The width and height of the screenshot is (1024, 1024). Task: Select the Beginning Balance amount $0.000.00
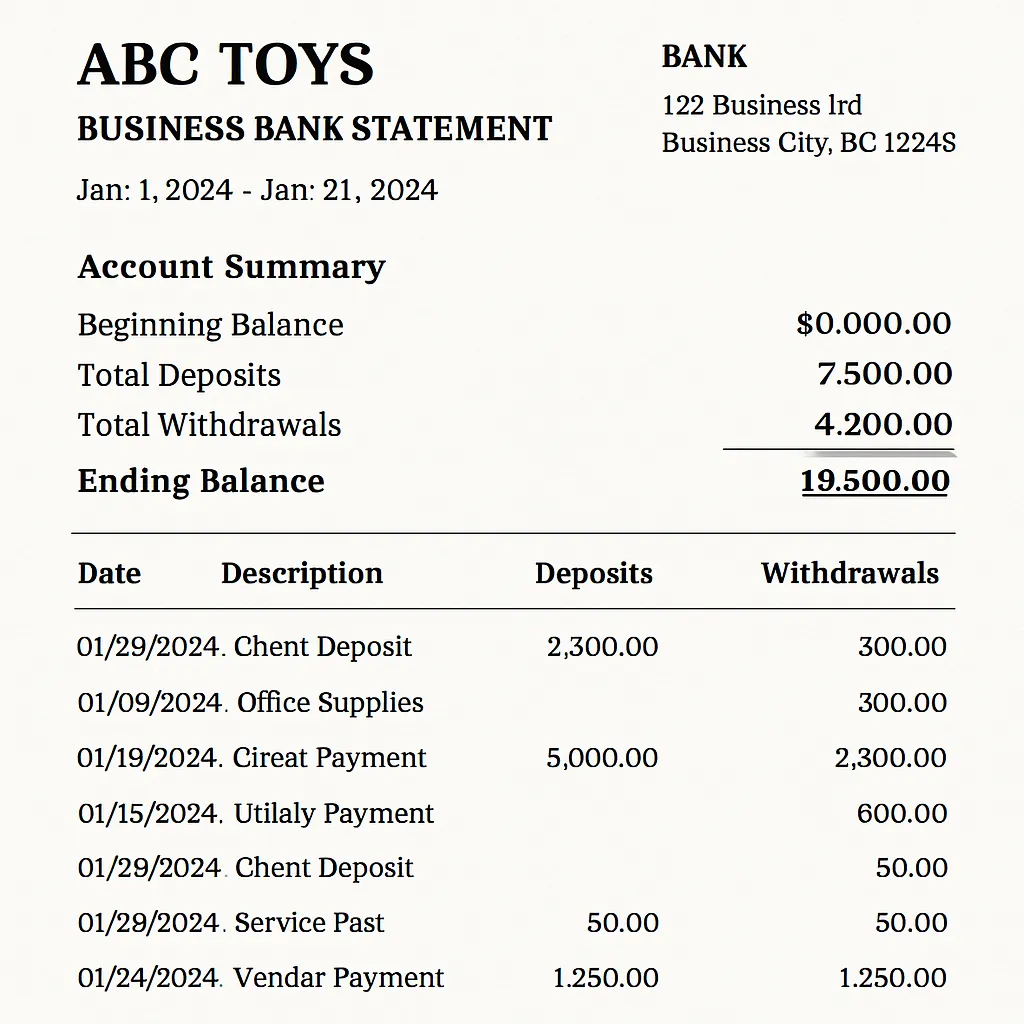pos(873,323)
